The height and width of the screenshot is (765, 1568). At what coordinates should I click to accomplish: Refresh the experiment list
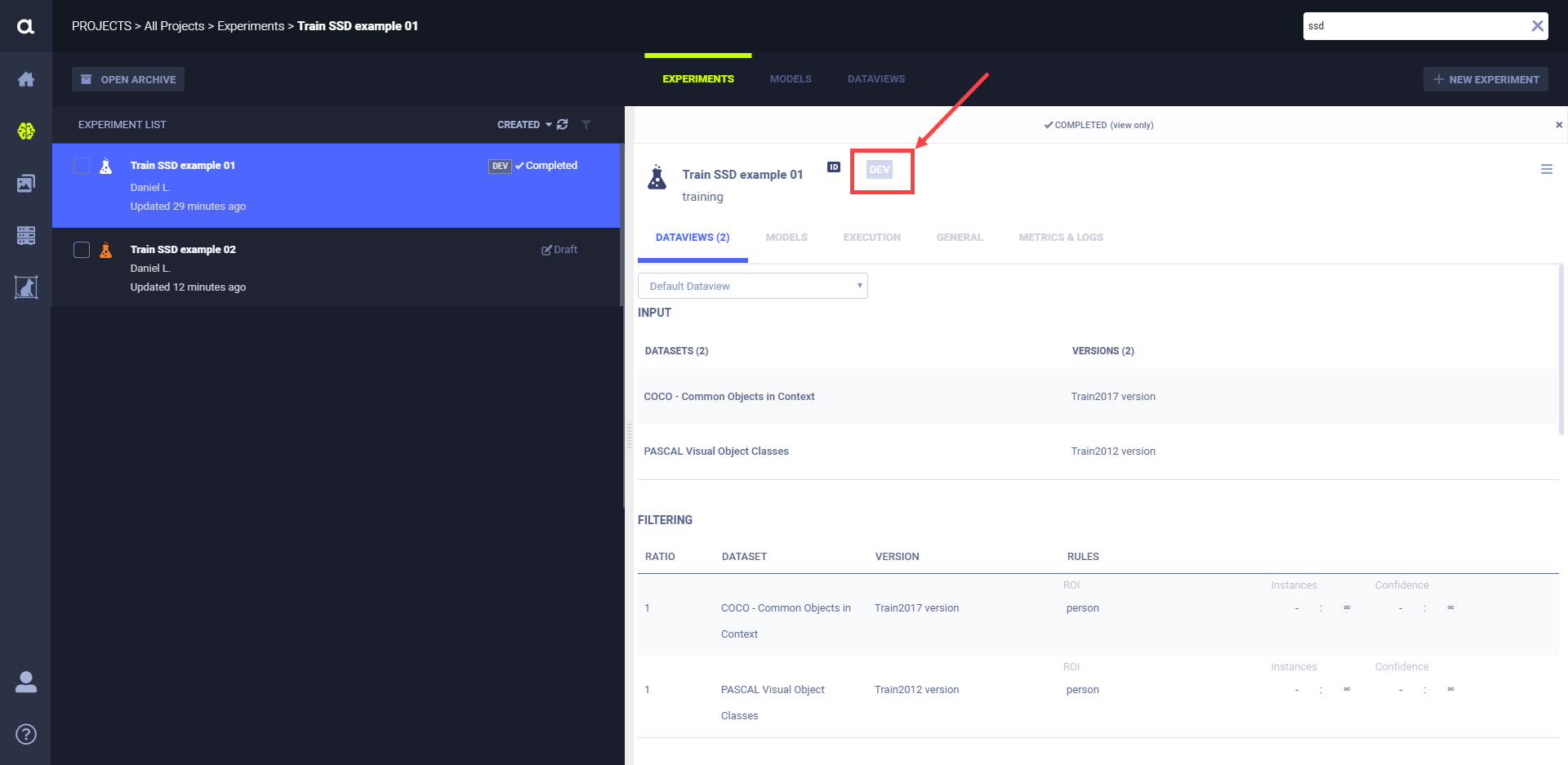[563, 125]
